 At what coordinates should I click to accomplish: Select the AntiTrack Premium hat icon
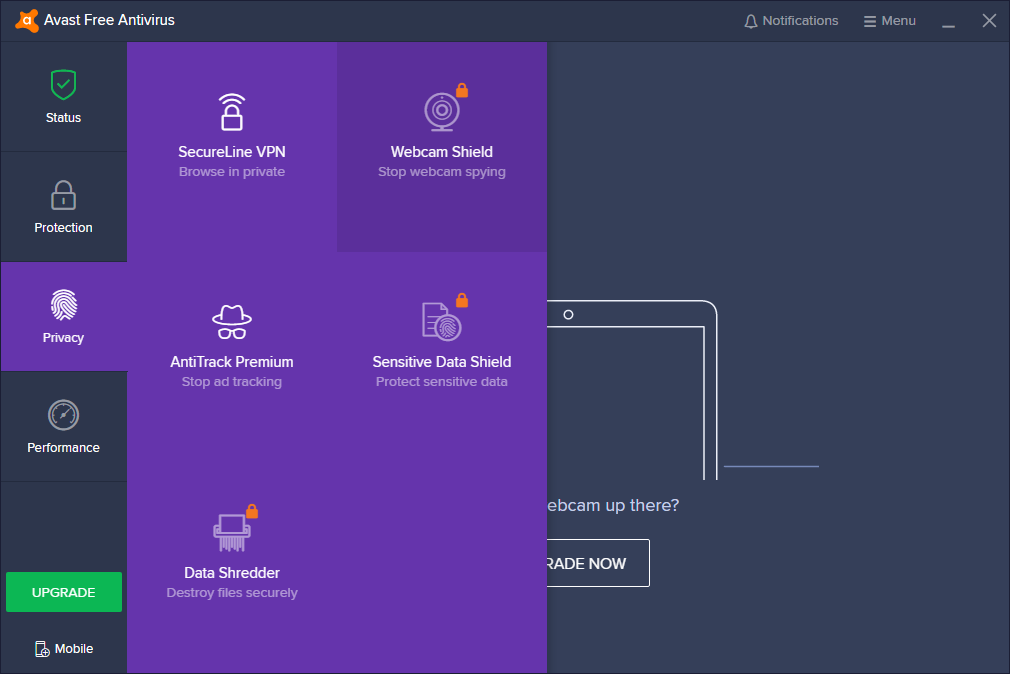(x=232, y=322)
